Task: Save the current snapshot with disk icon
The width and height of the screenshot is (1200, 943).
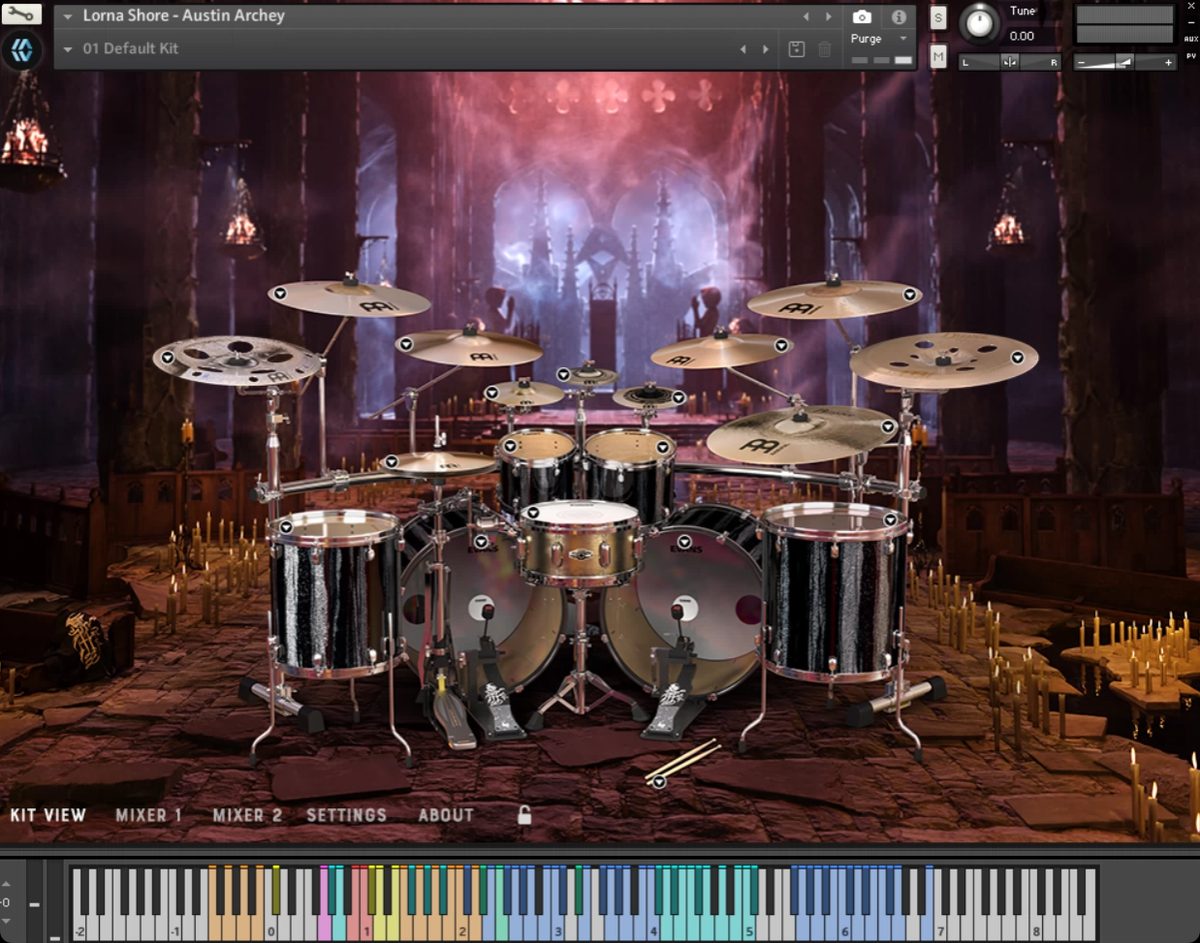Action: (x=796, y=48)
